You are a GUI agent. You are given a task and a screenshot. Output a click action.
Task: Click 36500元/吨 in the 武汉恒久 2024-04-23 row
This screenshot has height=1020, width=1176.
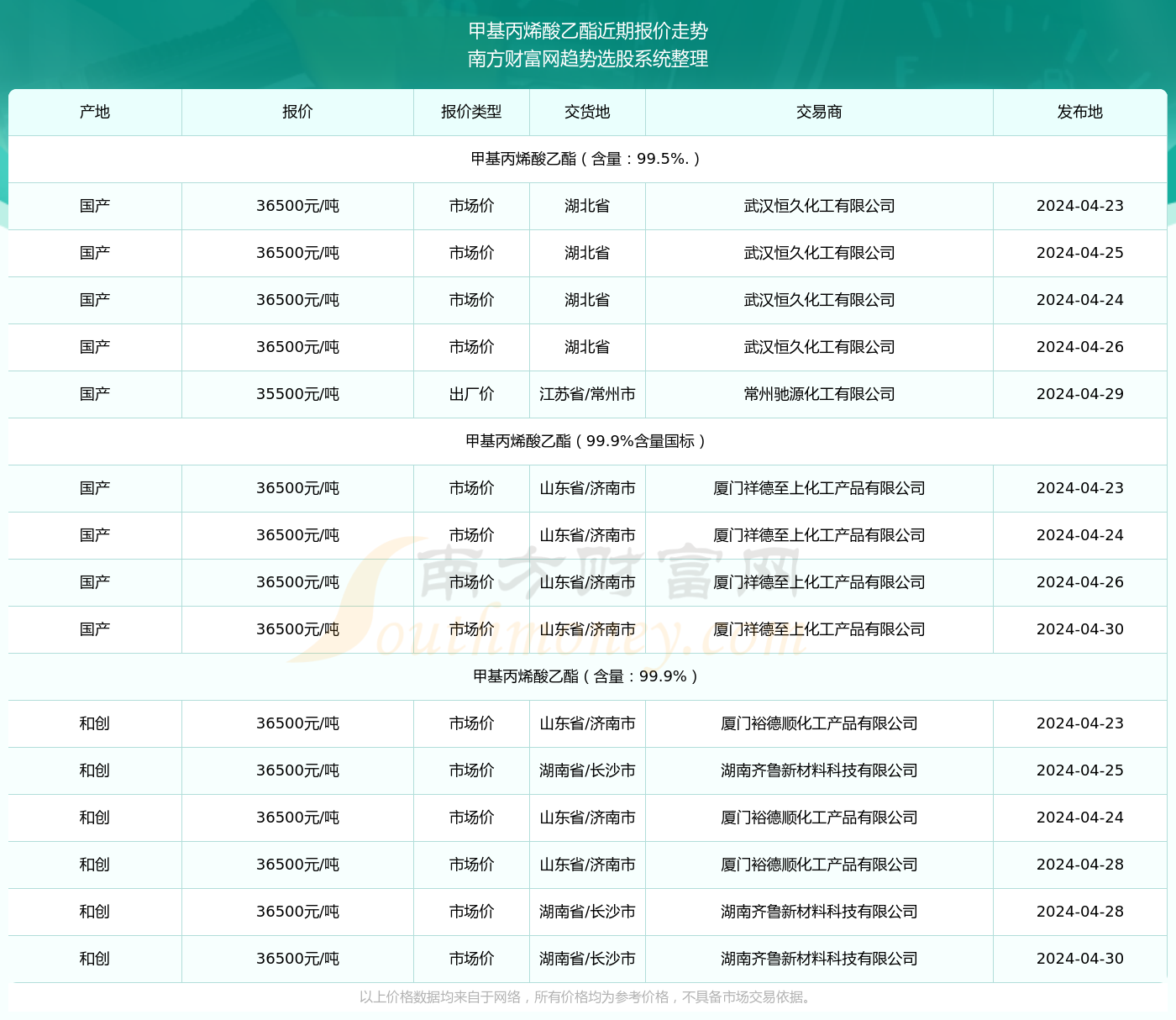[297, 206]
